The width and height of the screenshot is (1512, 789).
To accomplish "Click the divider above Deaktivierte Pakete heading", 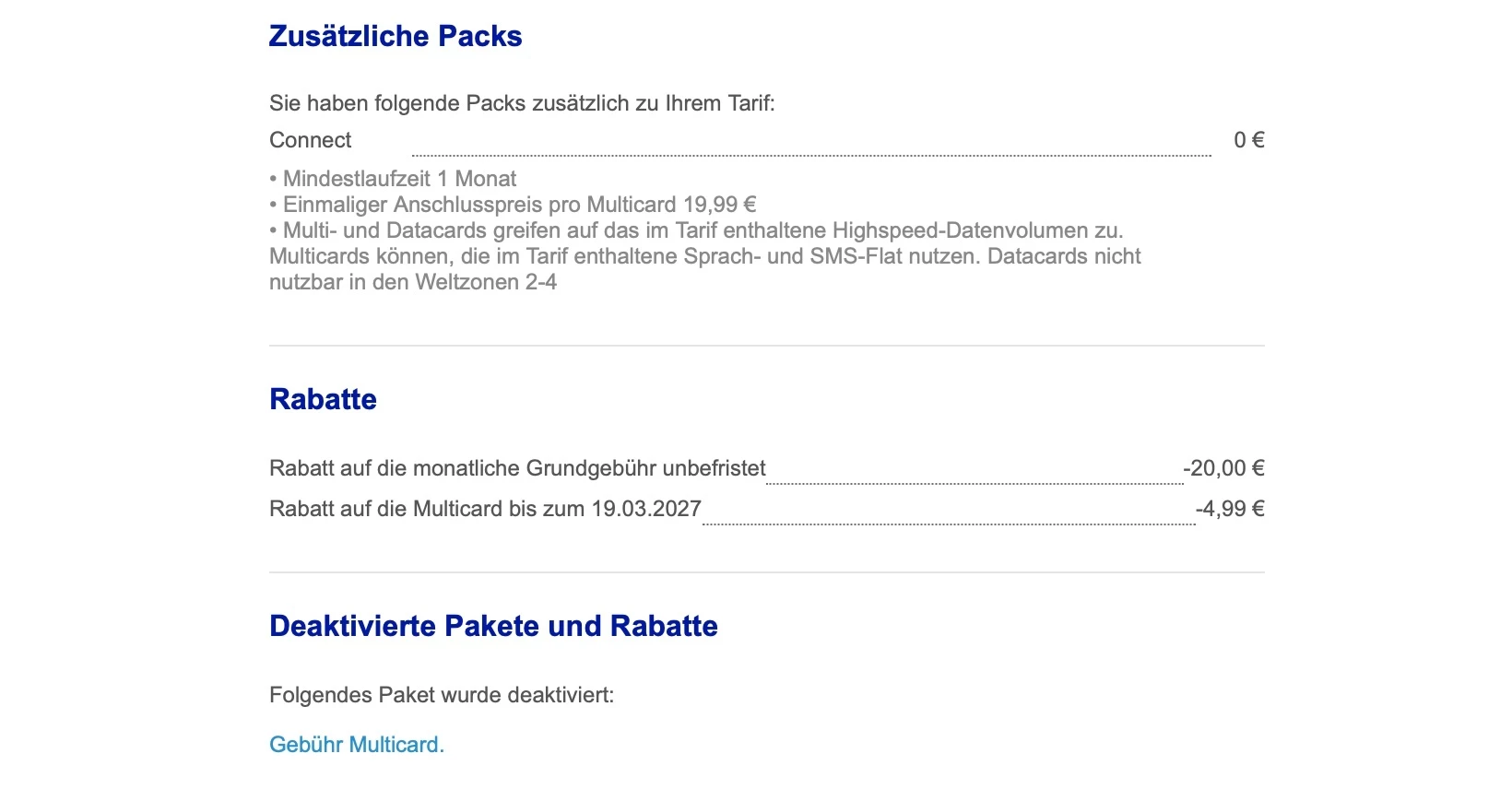I will [766, 572].
